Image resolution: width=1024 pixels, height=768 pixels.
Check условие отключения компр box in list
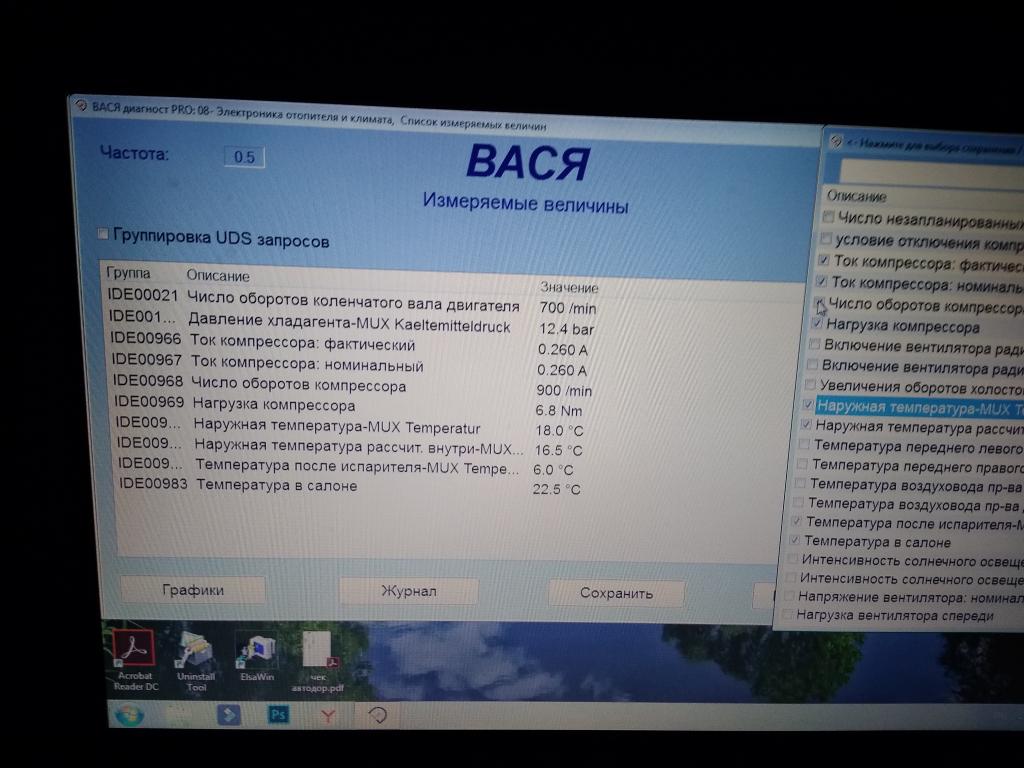tap(826, 238)
